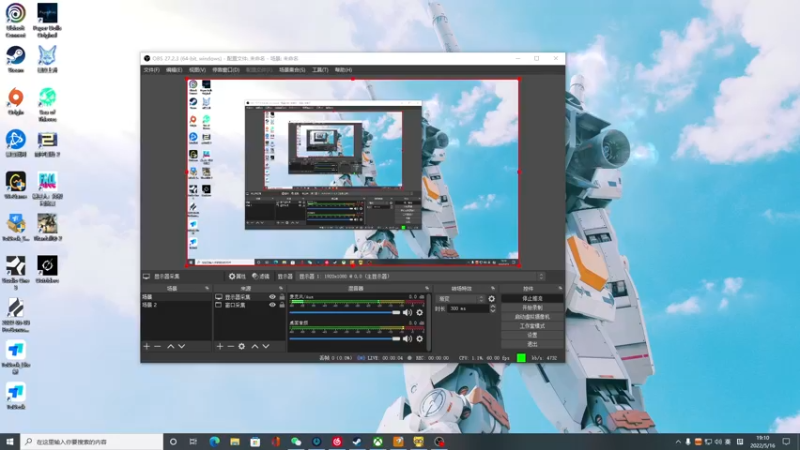Image resolution: width=800 pixels, height=450 pixels.
Task: Click the desktop audio volume slider
Action: (345, 341)
